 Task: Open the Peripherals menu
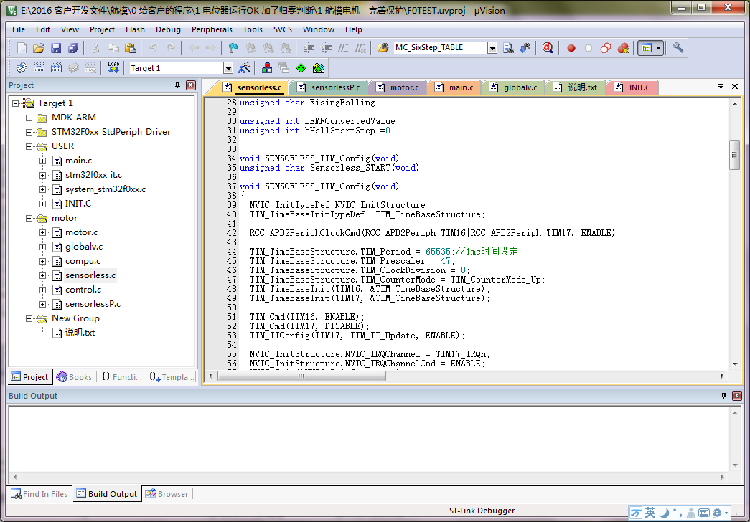click(x=212, y=30)
